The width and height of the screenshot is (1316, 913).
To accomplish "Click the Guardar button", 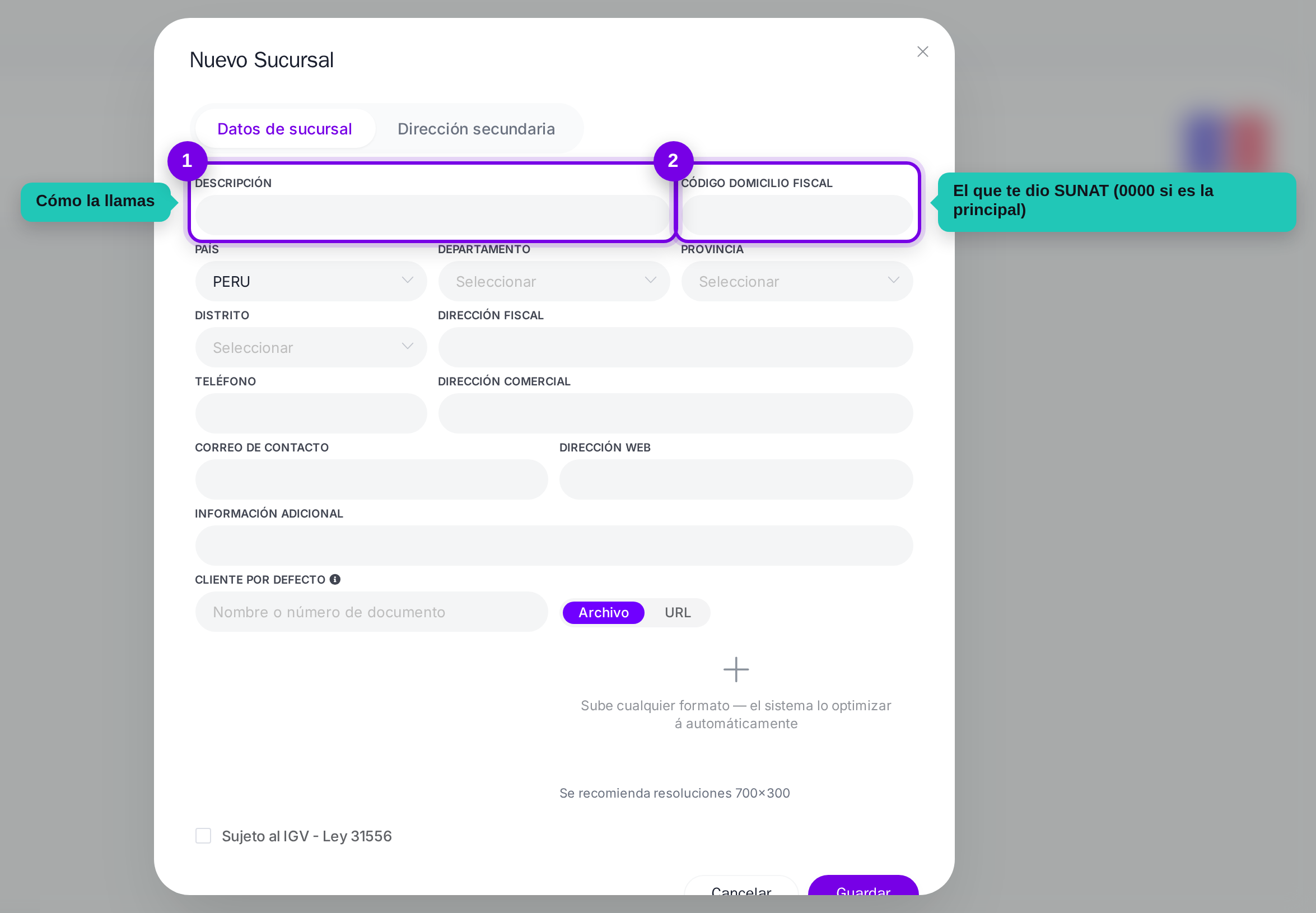I will click(863, 886).
